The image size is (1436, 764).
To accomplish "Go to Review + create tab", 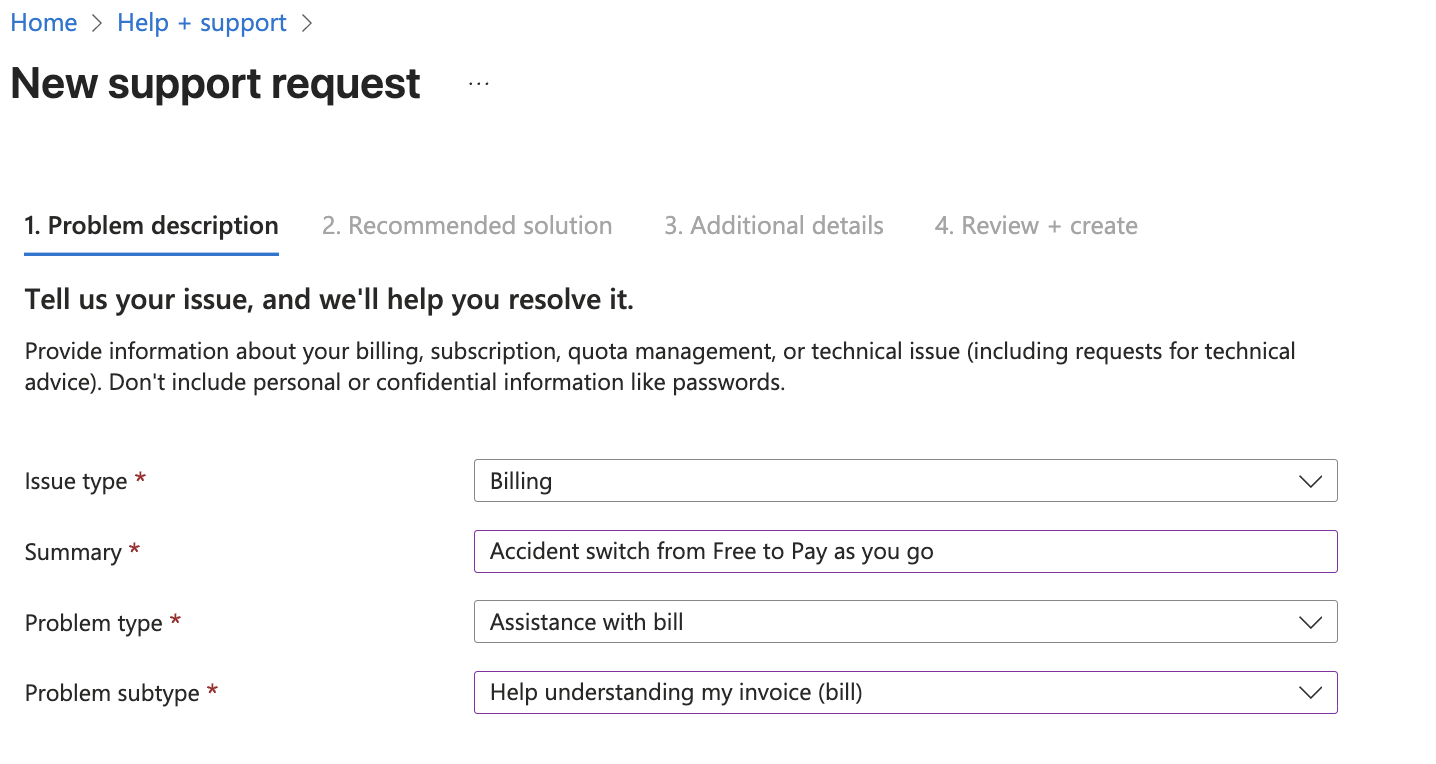I will (x=1036, y=226).
